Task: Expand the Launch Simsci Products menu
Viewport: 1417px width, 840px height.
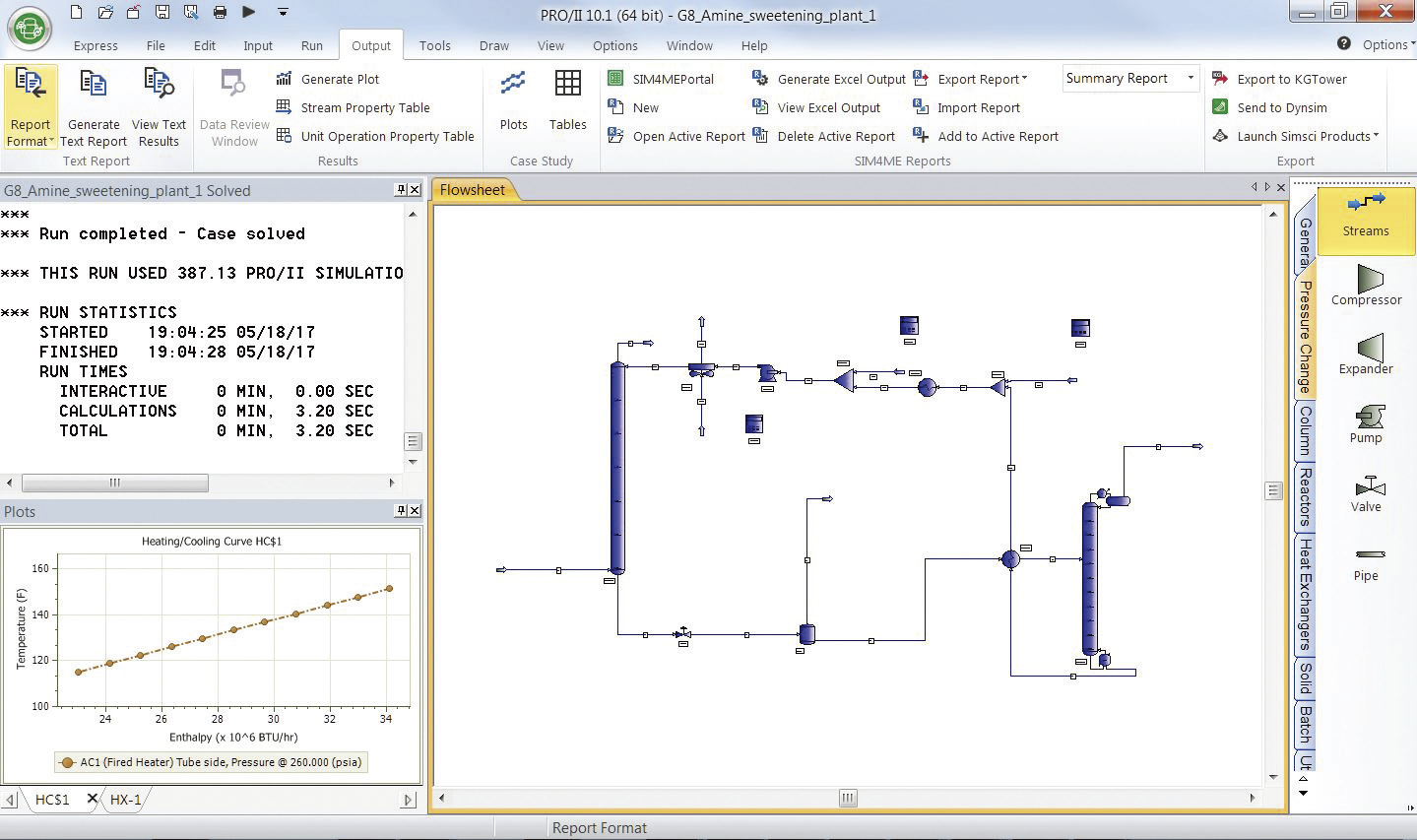Action: pos(1309,136)
